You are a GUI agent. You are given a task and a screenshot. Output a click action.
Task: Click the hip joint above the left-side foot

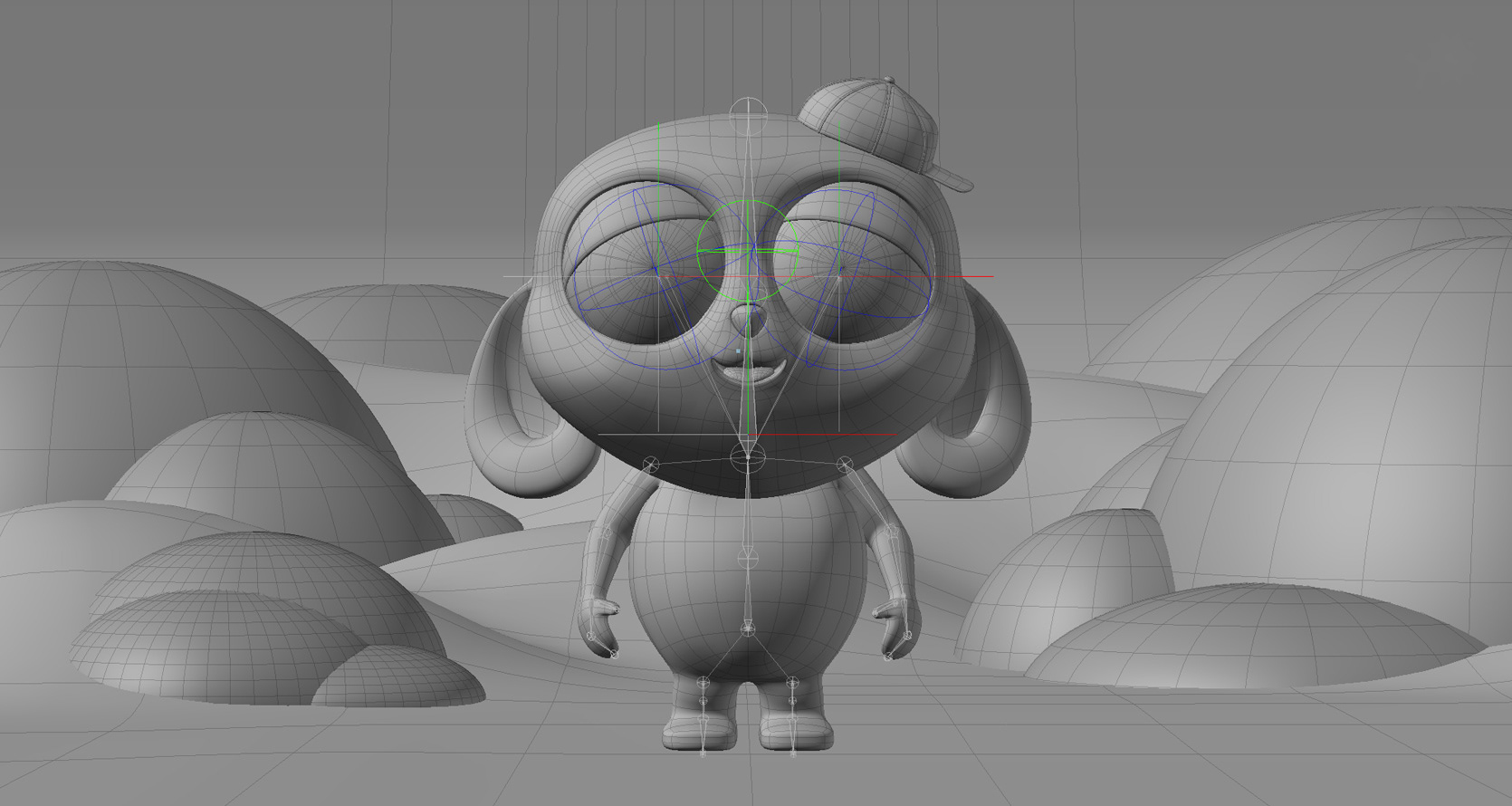703,681
